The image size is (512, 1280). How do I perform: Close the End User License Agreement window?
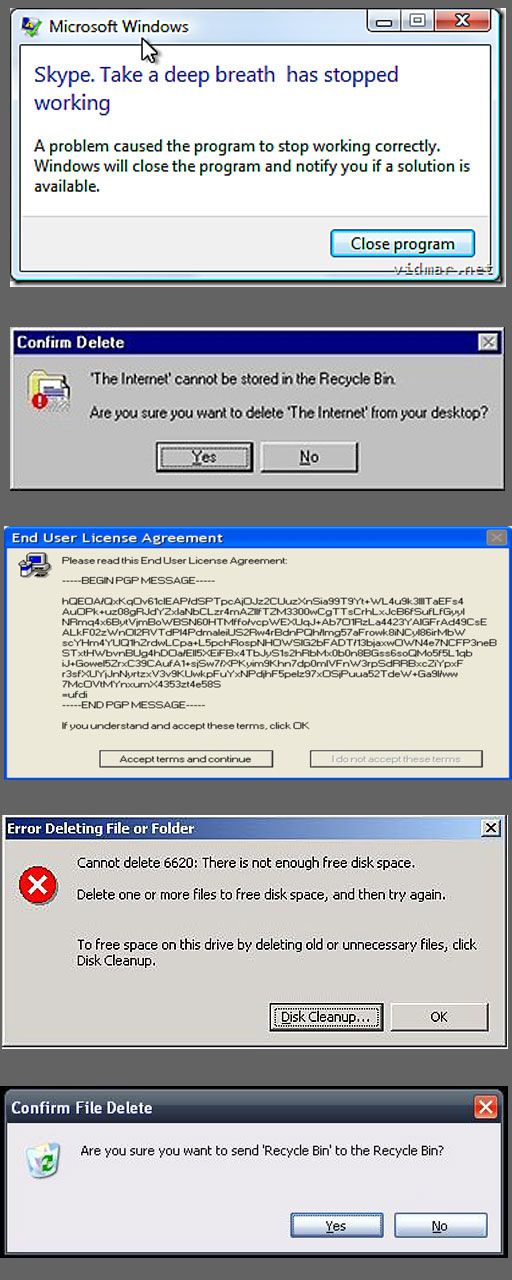(x=495, y=538)
